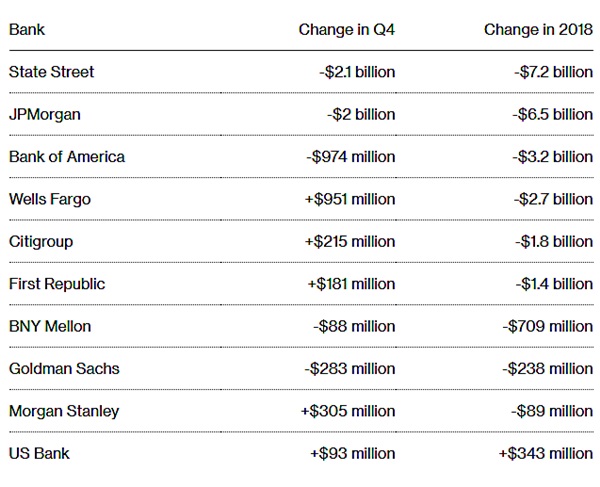The image size is (600, 487).
Task: Click the Change in 2018 column header
Action: click(538, 30)
